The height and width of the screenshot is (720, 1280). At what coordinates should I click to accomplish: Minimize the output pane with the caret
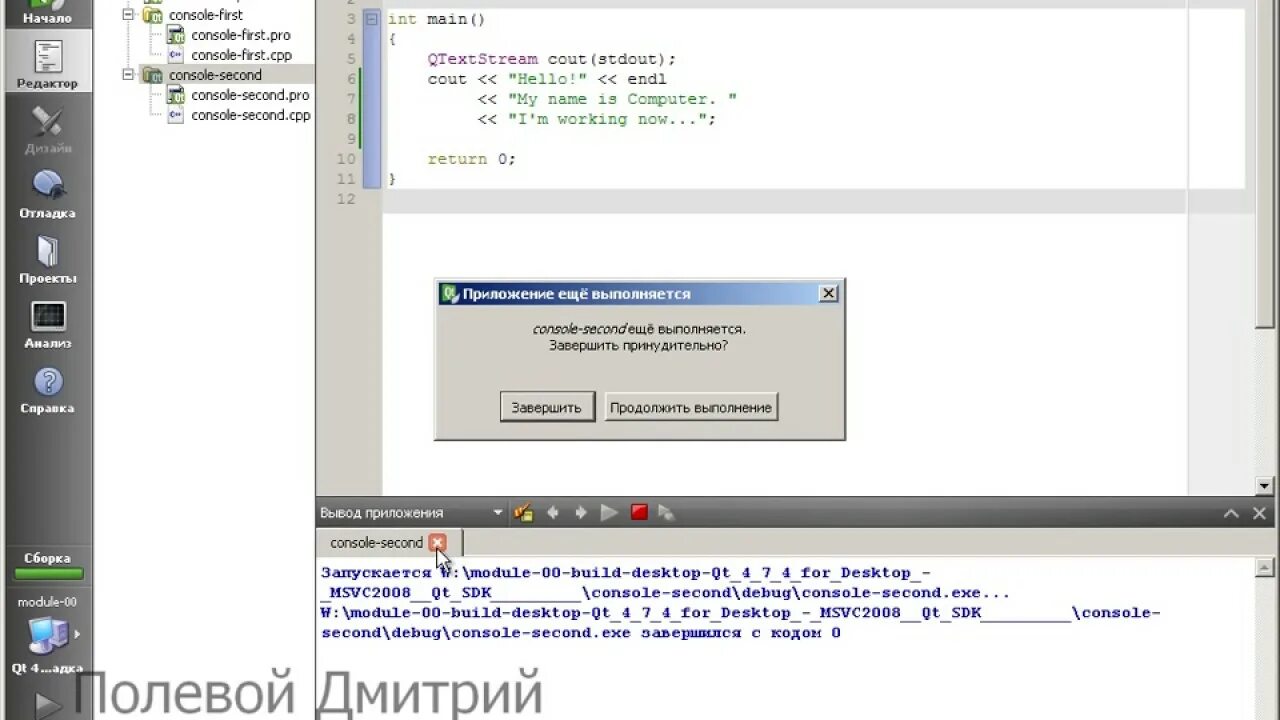tap(1232, 513)
